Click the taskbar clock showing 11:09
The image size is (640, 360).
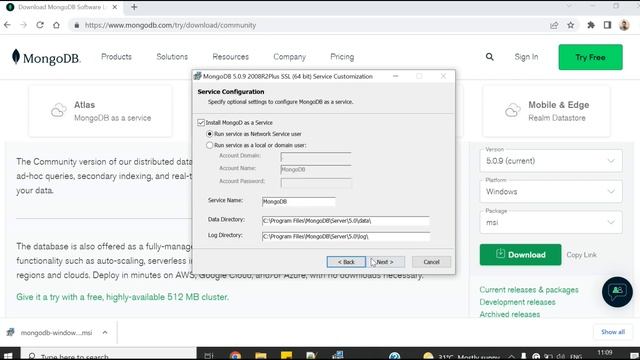tap(605, 353)
